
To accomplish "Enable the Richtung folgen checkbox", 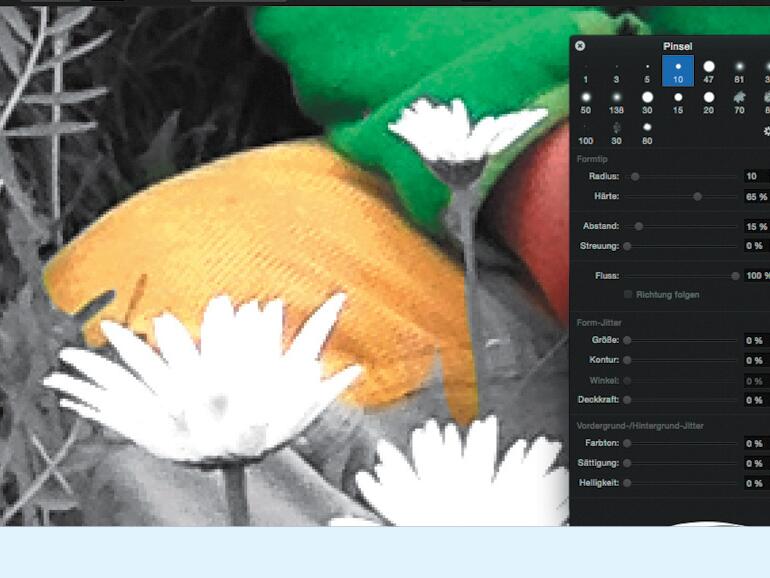I will [628, 294].
